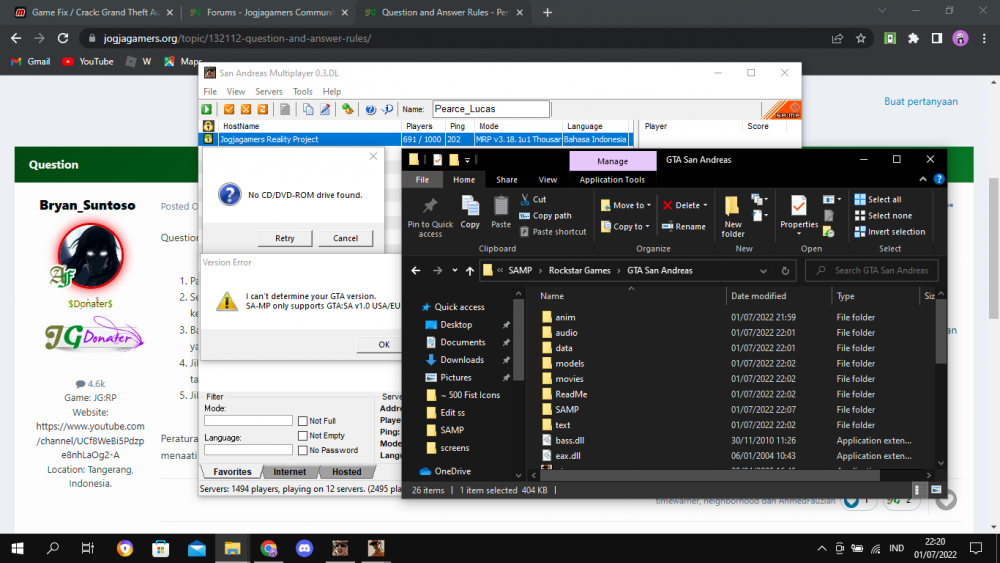Click the green Connect play icon in SA-MP toolbar
This screenshot has width=1000, height=563.
pyautogui.click(x=207, y=109)
